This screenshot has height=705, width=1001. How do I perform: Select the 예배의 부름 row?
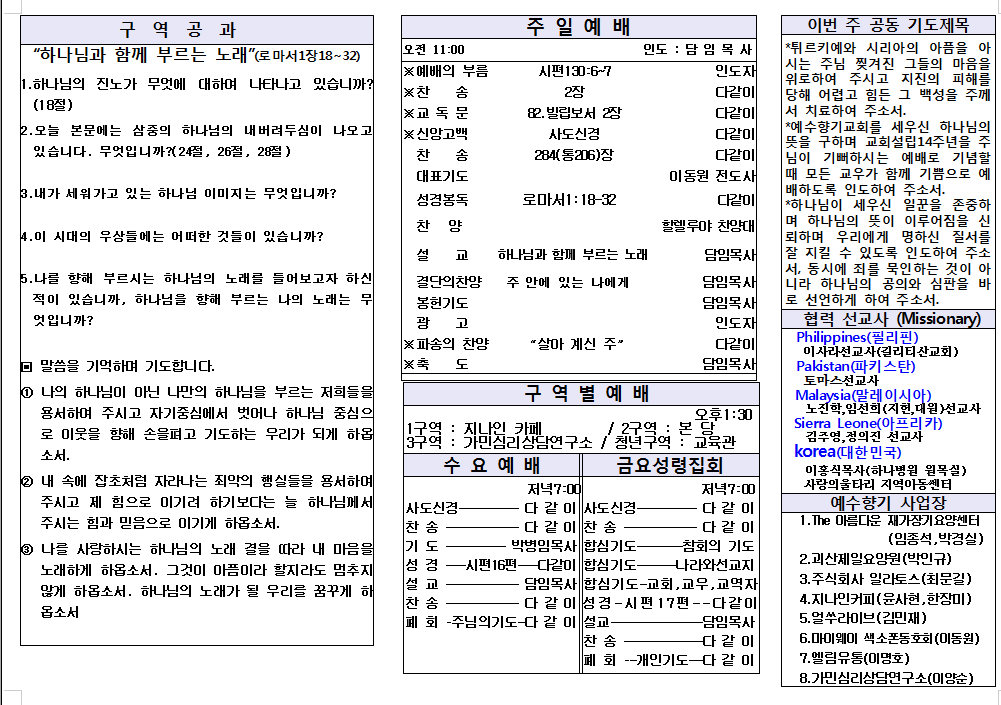[579, 71]
